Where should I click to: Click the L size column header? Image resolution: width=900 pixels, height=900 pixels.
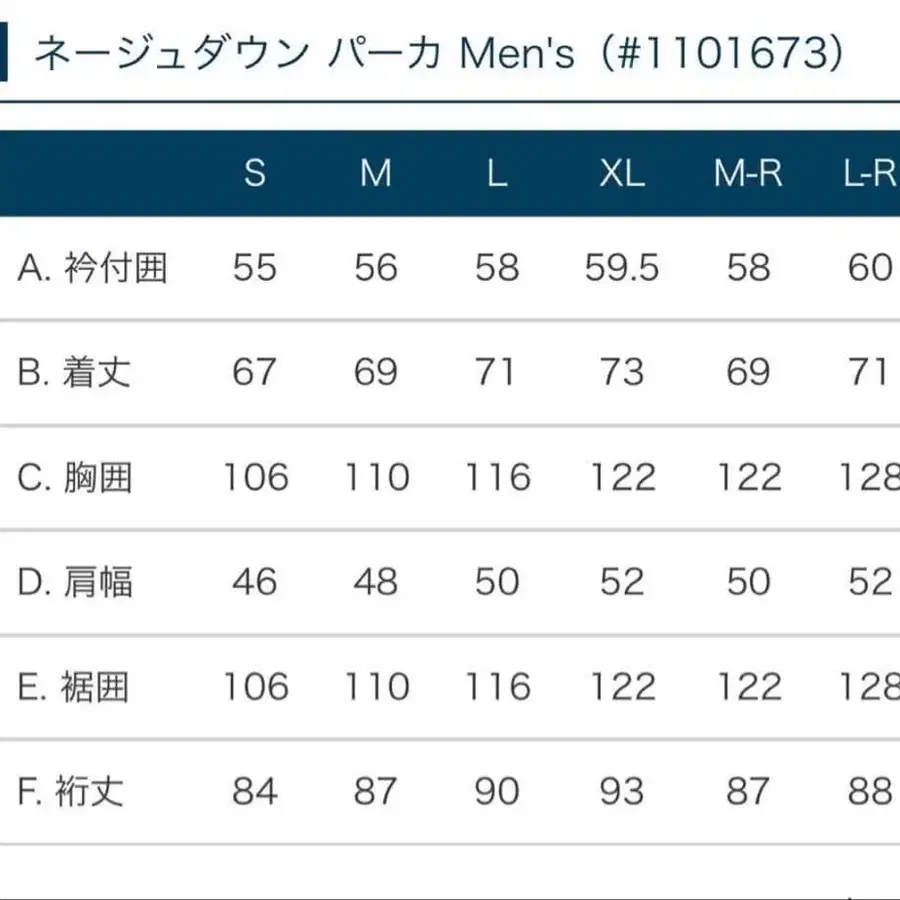tap(497, 174)
